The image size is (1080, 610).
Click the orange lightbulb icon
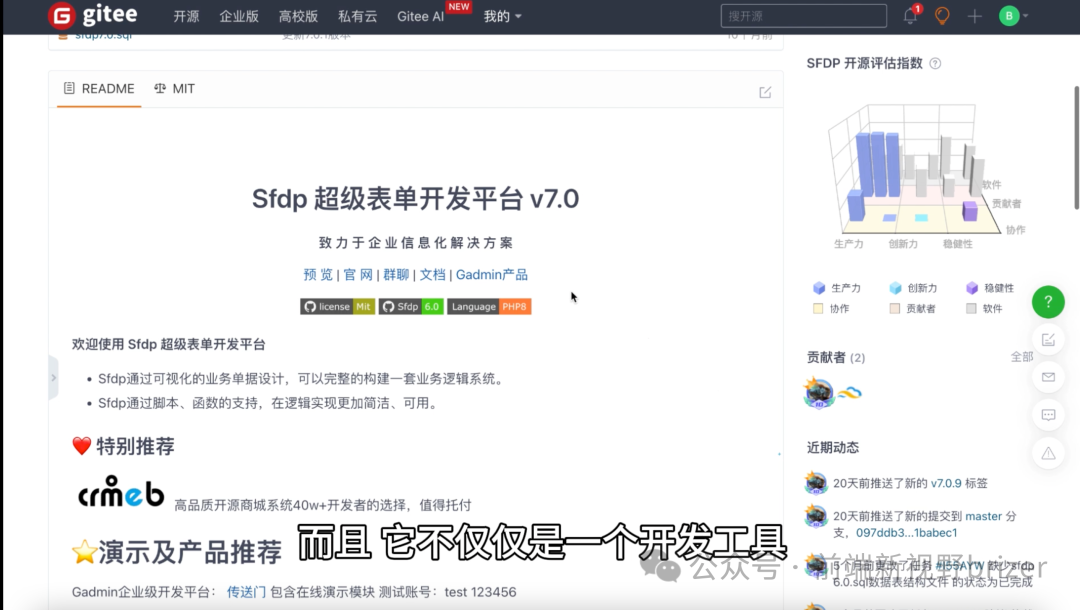[942, 15]
